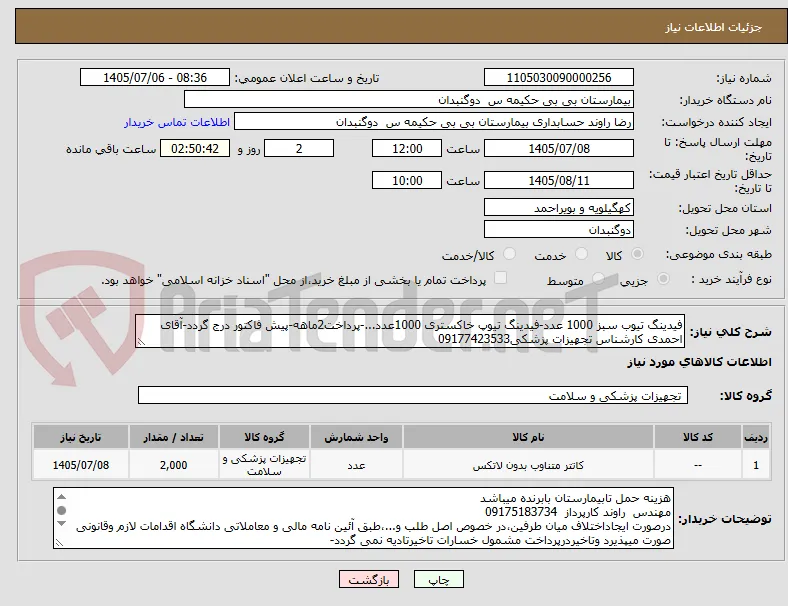Click the گروه کالا column header
The width and height of the screenshot is (788, 606).
click(x=264, y=437)
